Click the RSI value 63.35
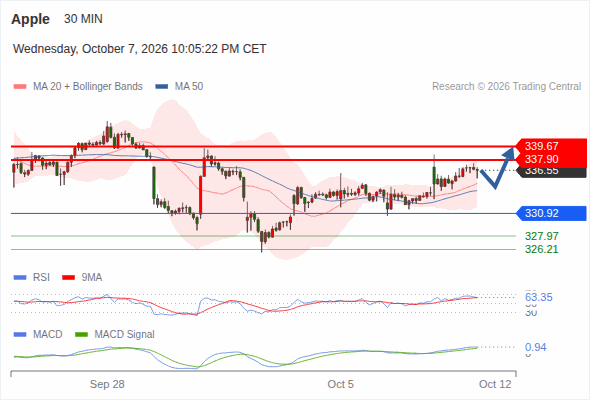The height and width of the screenshot is (400, 590). [x=539, y=297]
